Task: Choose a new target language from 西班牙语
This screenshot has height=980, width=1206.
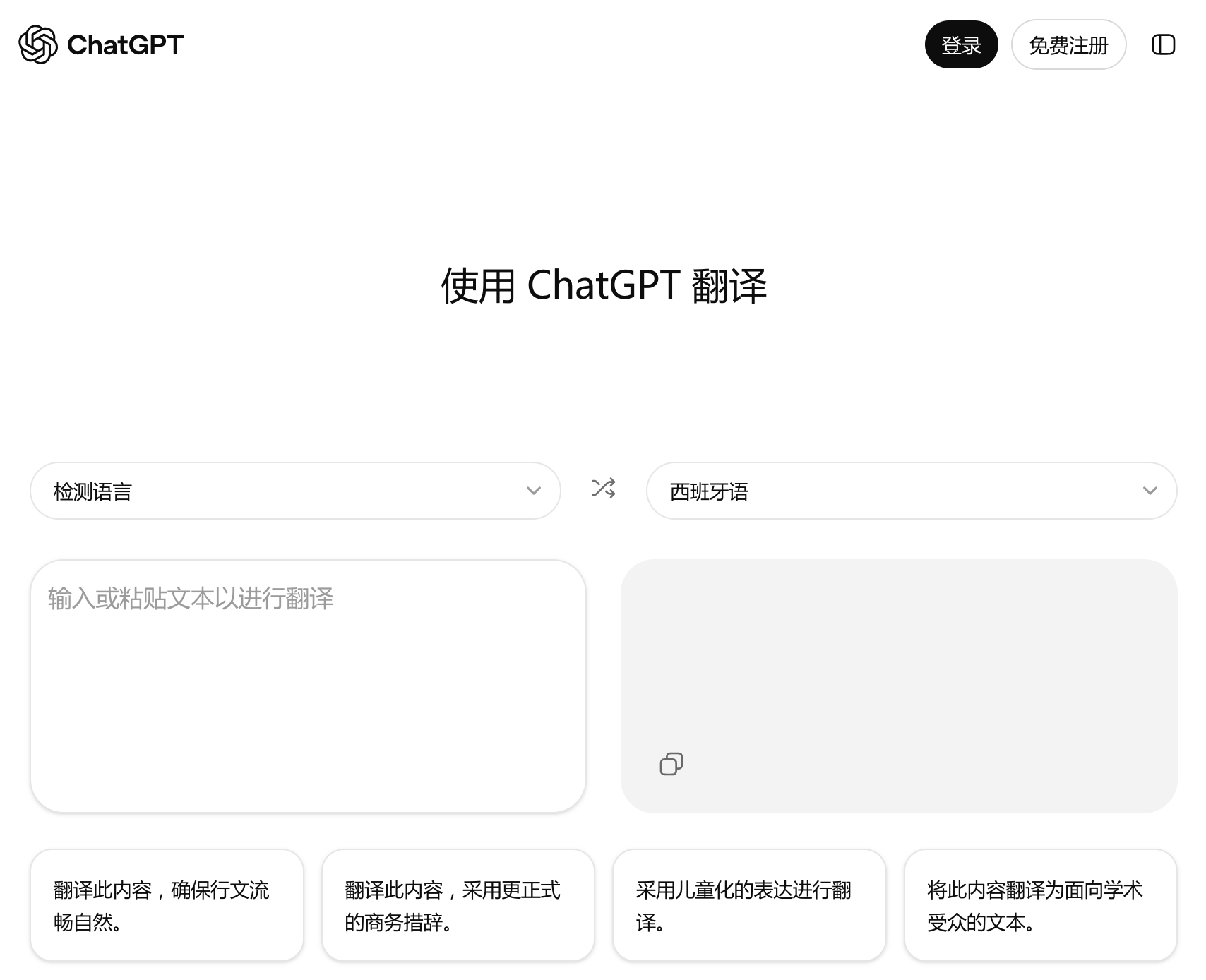Action: (x=911, y=490)
